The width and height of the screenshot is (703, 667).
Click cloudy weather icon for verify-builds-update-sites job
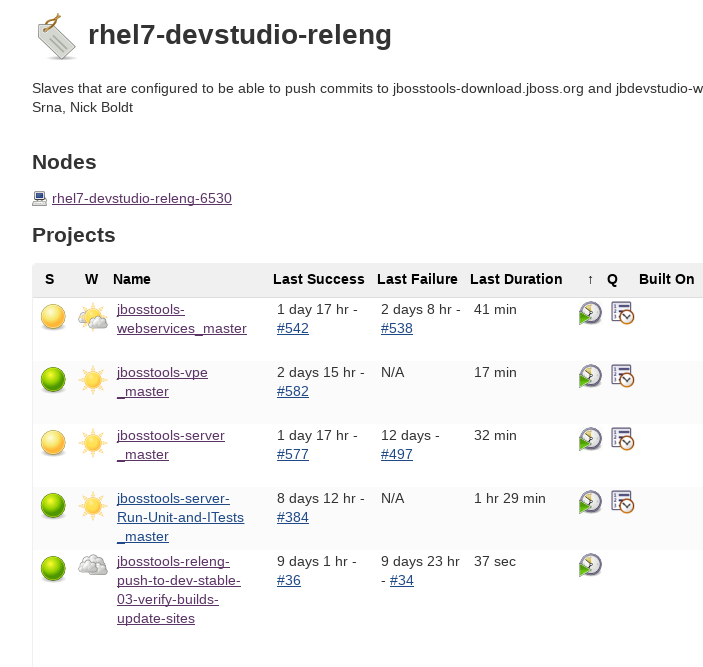pyautogui.click(x=93, y=565)
